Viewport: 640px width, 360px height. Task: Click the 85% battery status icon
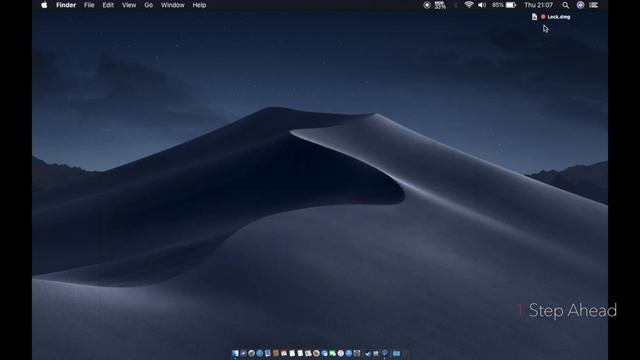[504, 5]
